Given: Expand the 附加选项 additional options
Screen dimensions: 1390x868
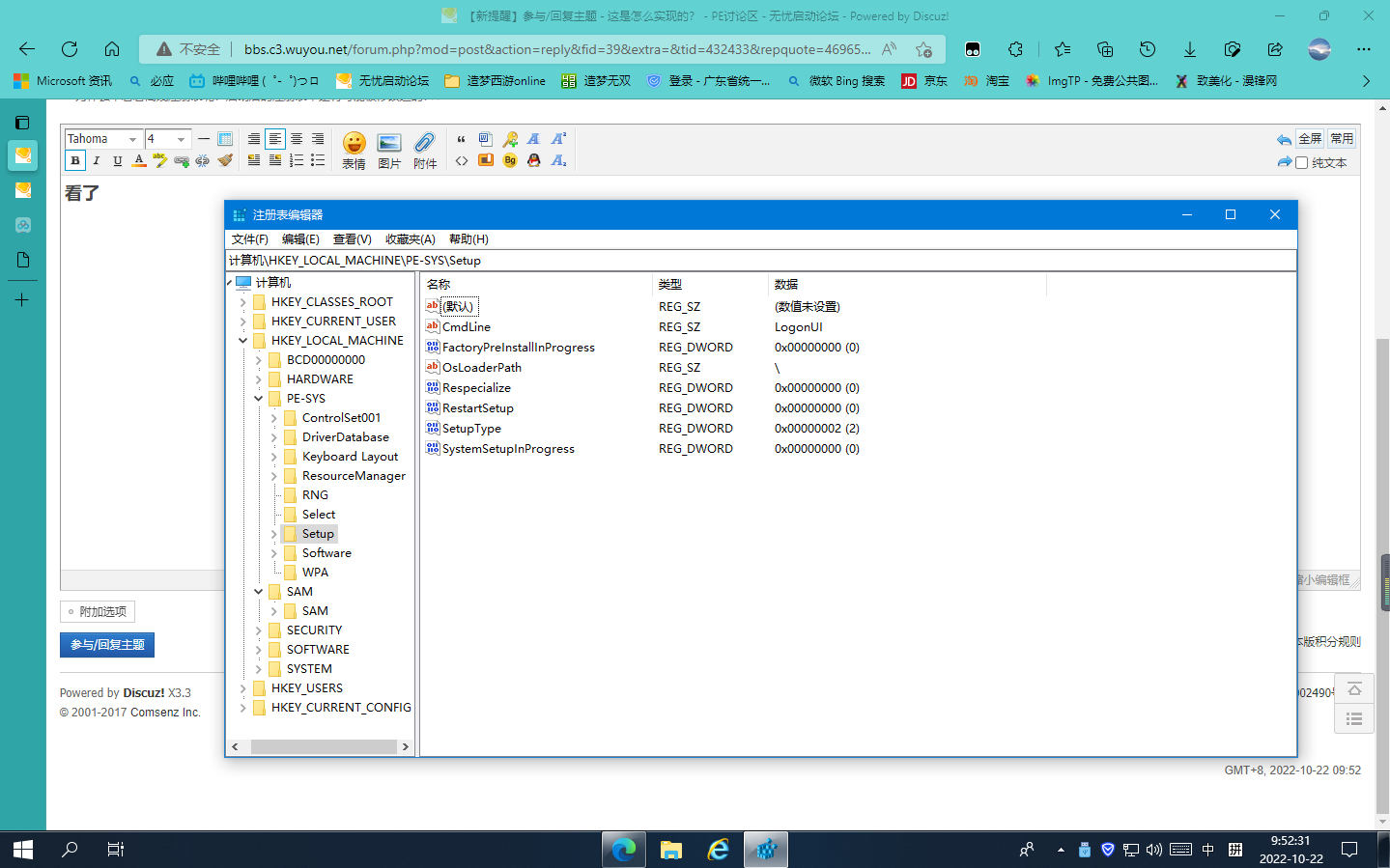Looking at the screenshot, I should 98,611.
